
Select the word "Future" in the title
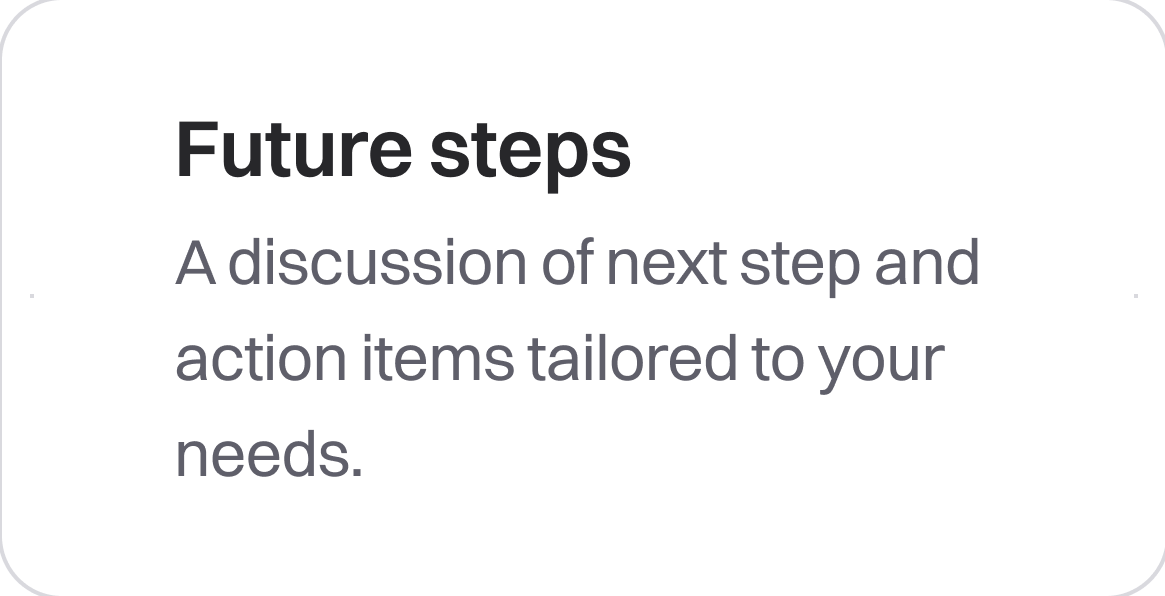point(293,151)
